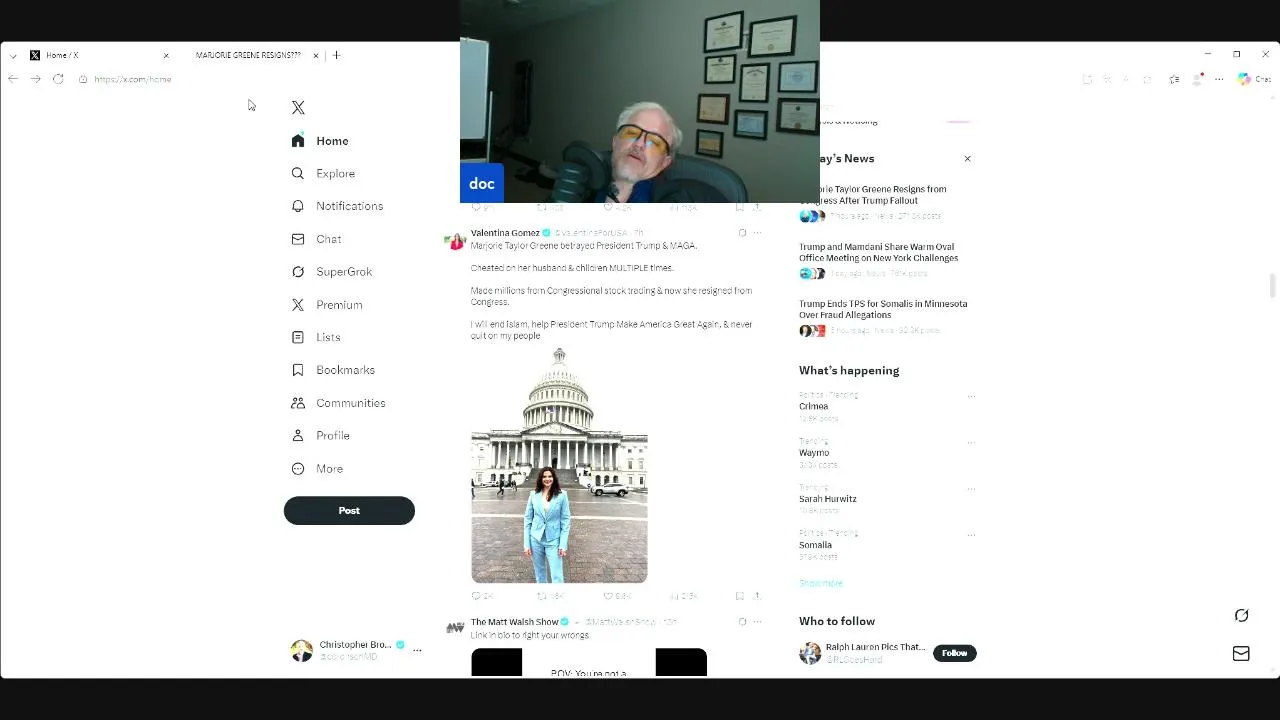The width and height of the screenshot is (1280, 720).
Task: Open more options for Waymo trend
Action: click(971, 442)
